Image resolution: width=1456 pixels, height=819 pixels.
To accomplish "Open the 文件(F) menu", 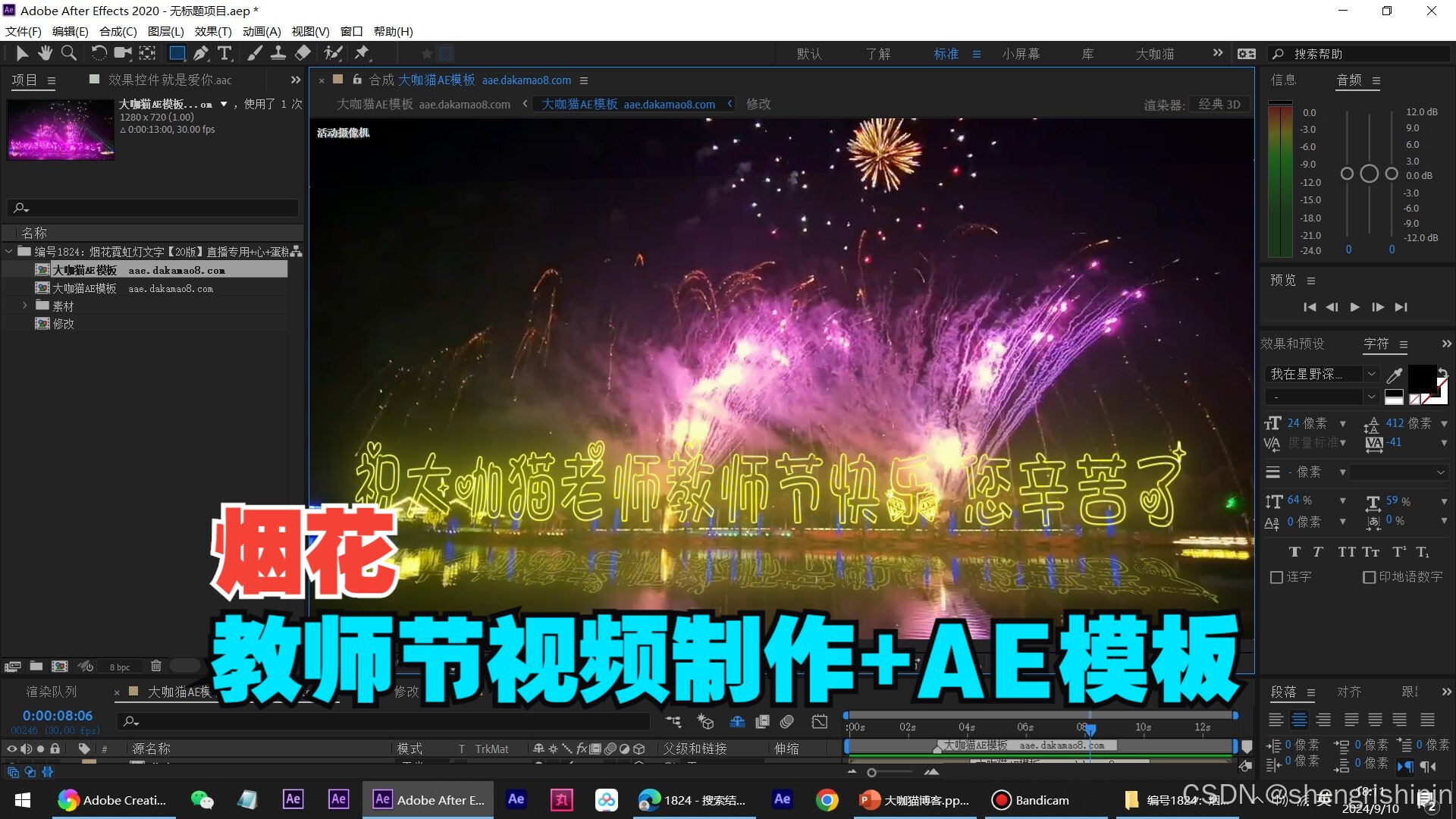I will pyautogui.click(x=23, y=31).
